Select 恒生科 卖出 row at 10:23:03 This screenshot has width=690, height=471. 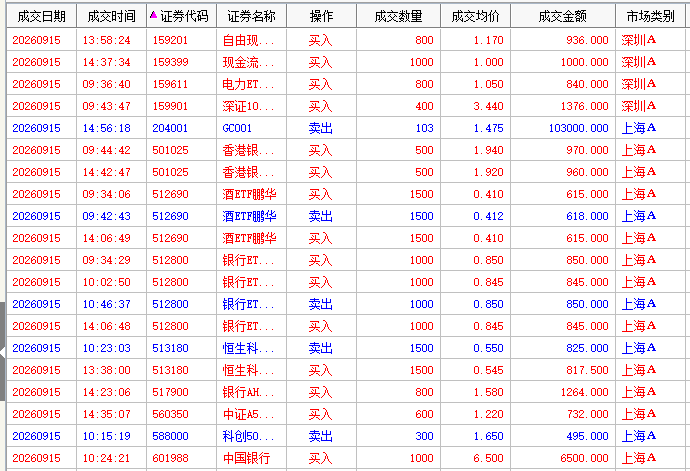(x=346, y=348)
